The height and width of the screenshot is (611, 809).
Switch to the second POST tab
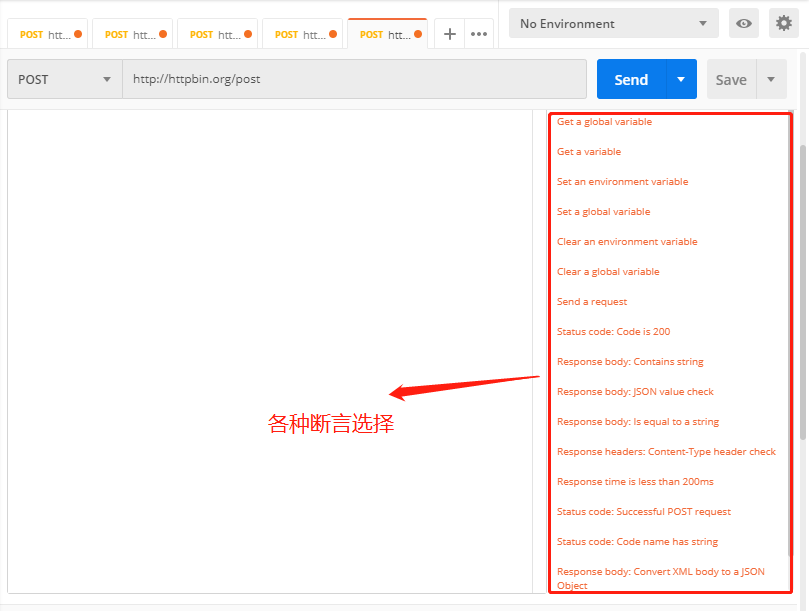133,35
